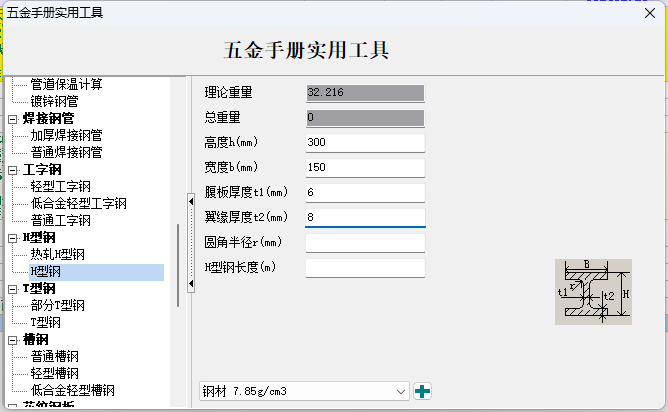Click the 理论重量 result field
Viewport: 668px width, 412px height.
tap(365, 92)
